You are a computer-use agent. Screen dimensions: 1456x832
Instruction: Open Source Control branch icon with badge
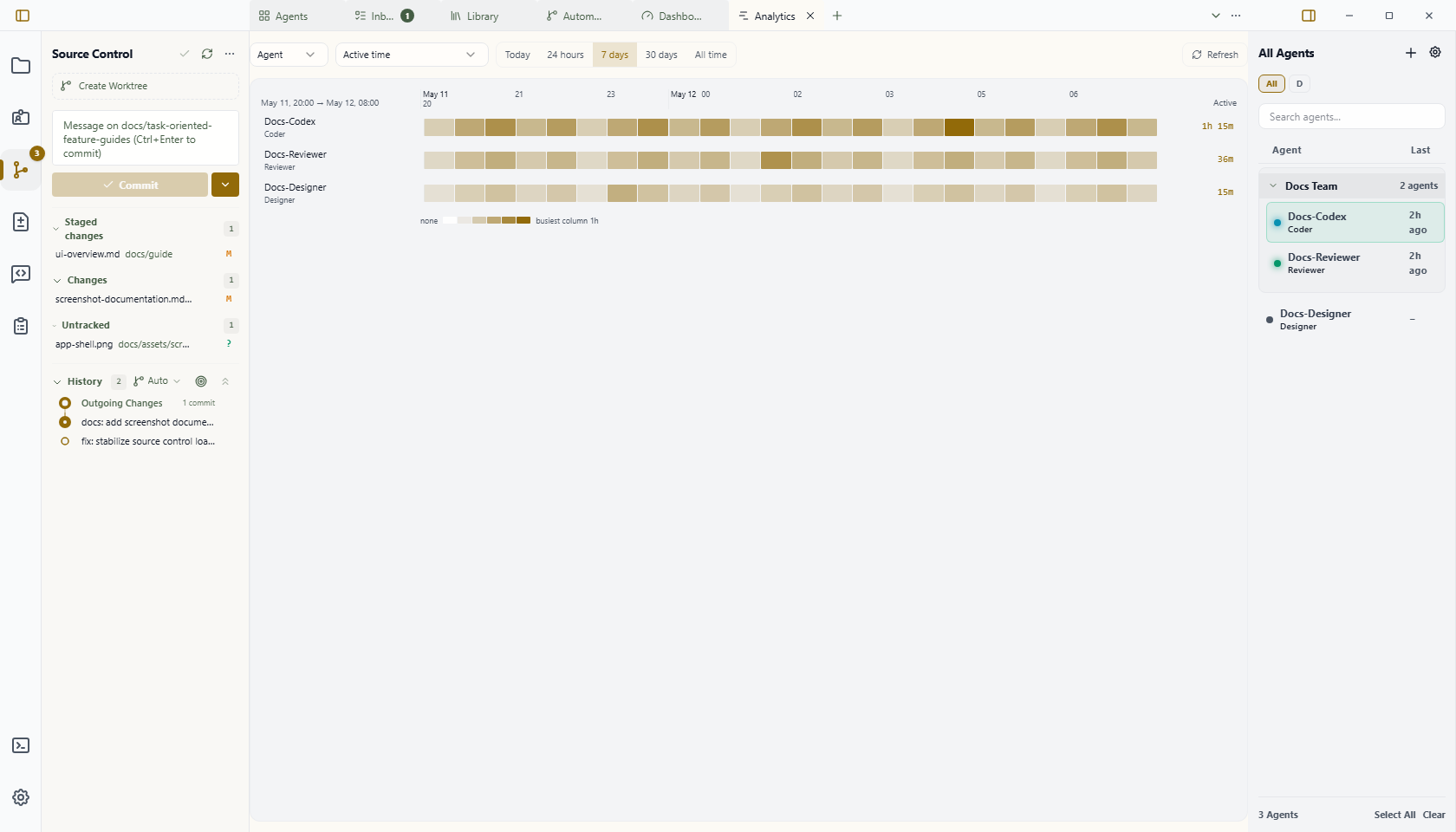[21, 170]
